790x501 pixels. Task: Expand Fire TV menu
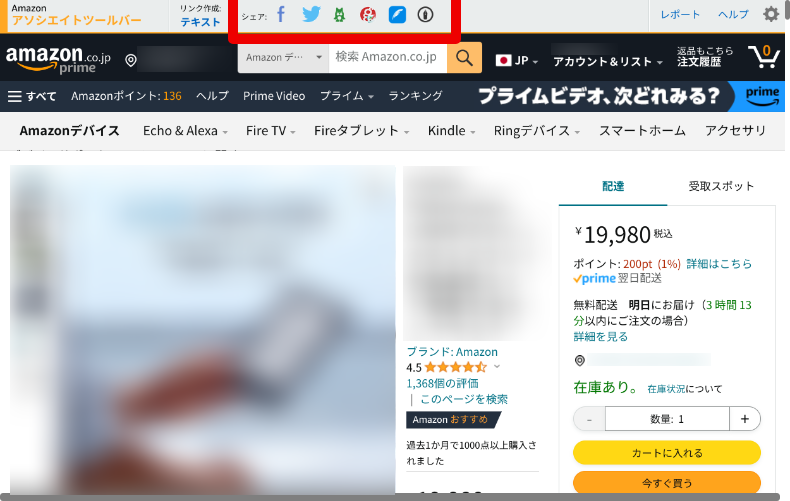pyautogui.click(x=271, y=131)
